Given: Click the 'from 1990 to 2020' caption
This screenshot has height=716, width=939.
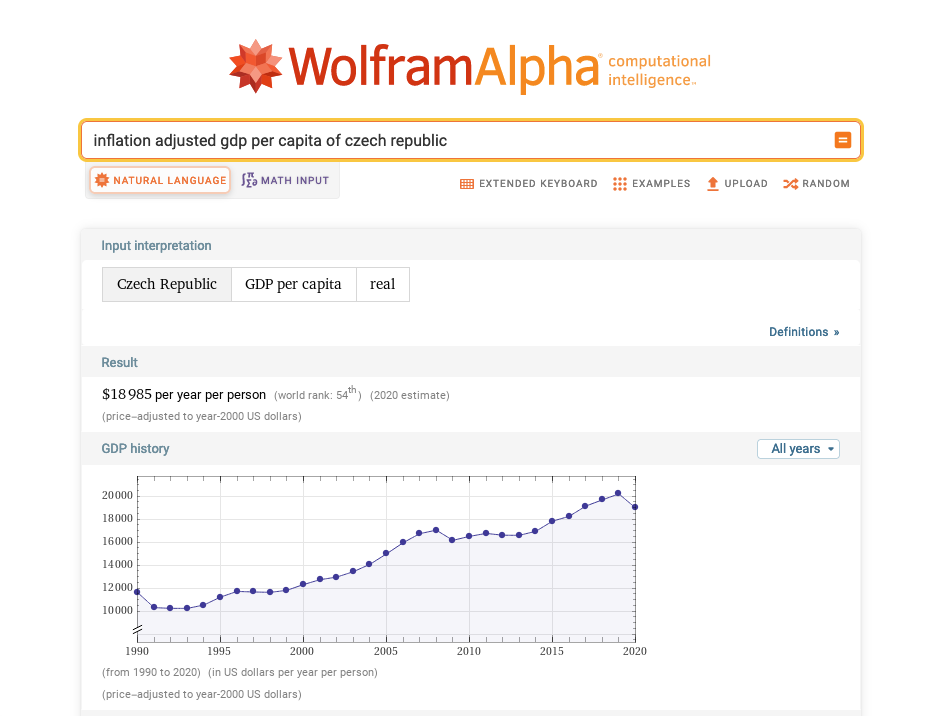Looking at the screenshot, I should point(152,672).
